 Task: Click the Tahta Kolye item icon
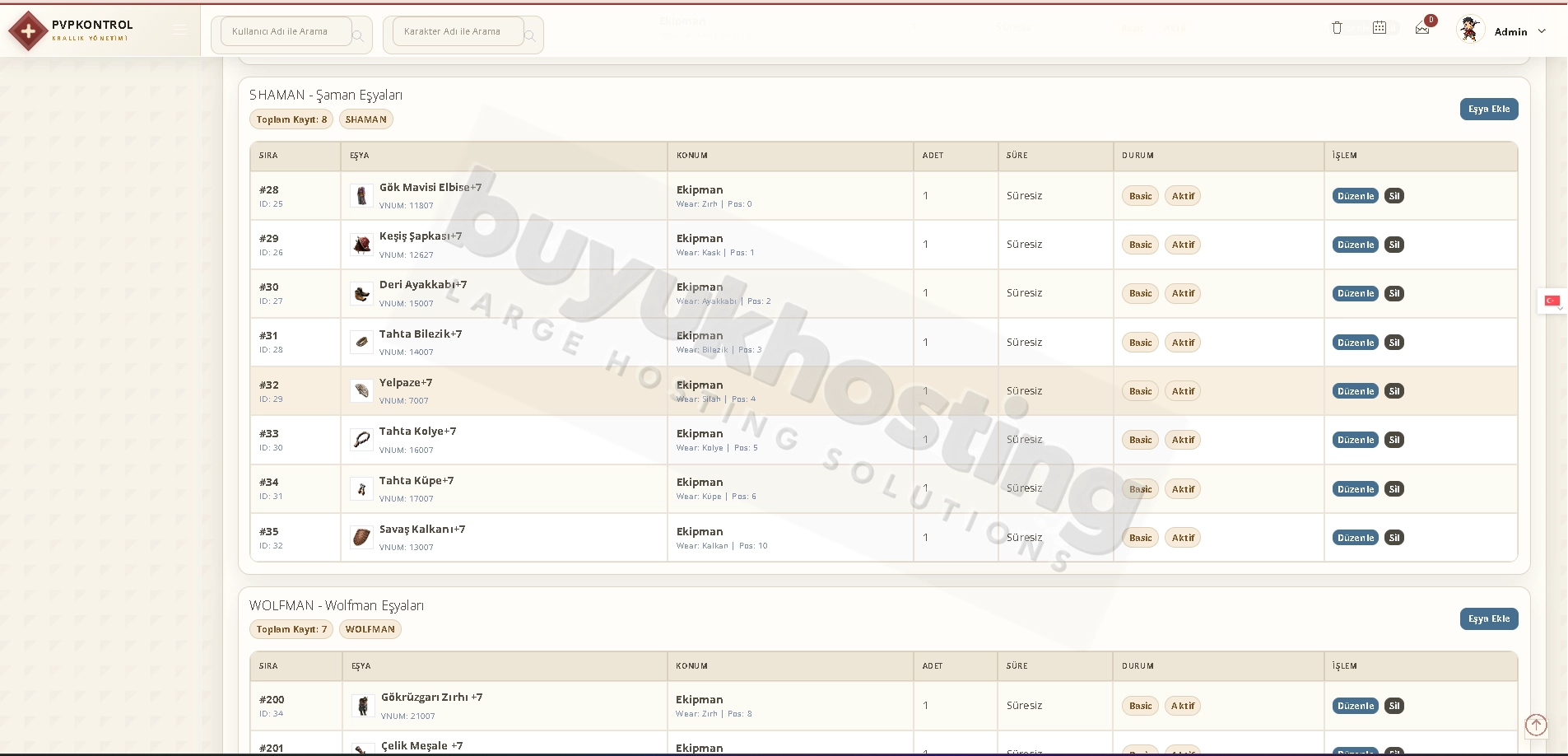click(361, 439)
